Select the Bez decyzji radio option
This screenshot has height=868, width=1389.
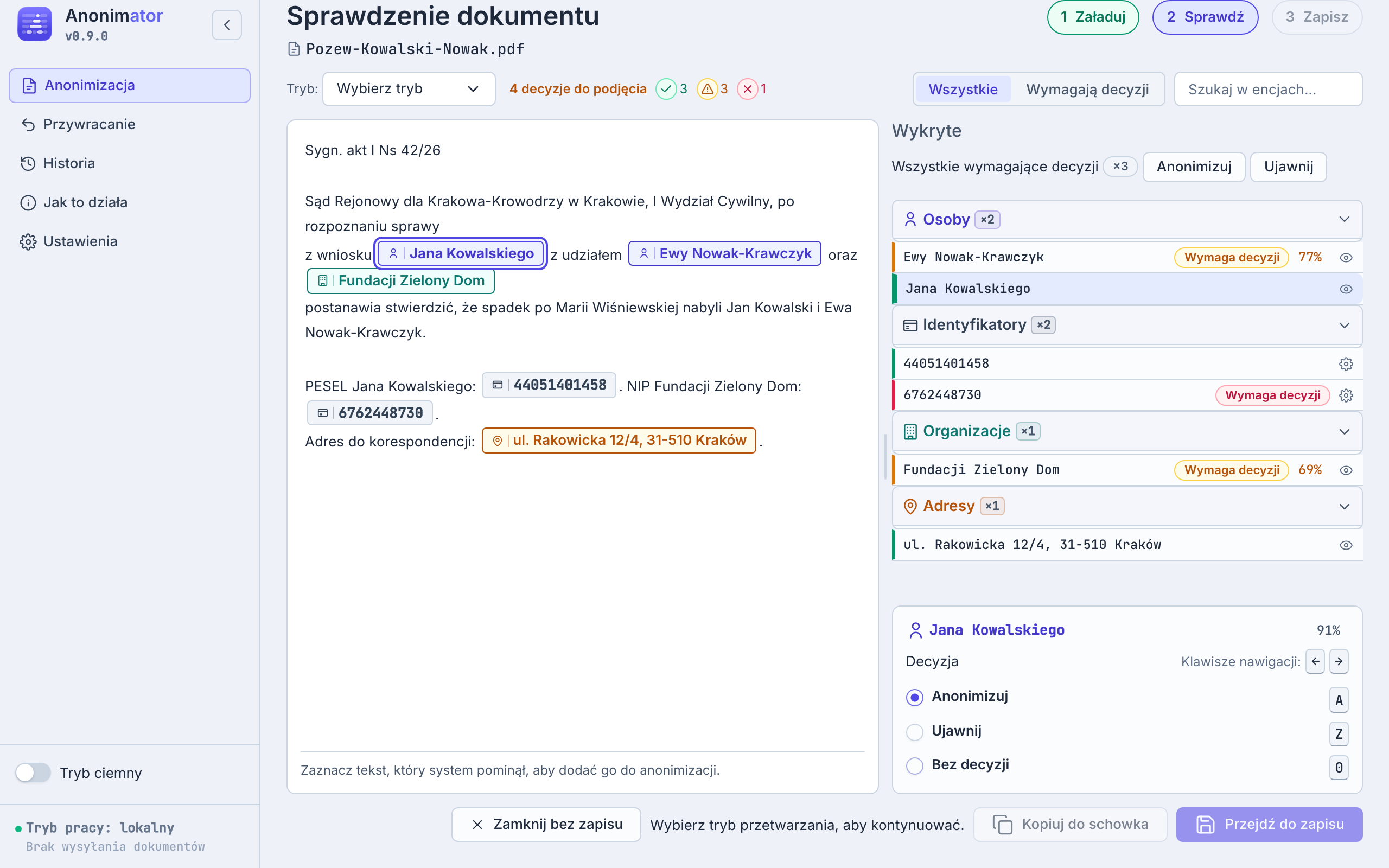[x=914, y=766]
